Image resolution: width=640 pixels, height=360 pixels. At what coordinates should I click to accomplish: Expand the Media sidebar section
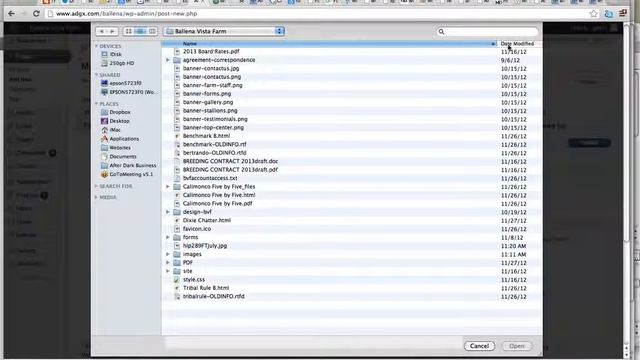[96, 197]
